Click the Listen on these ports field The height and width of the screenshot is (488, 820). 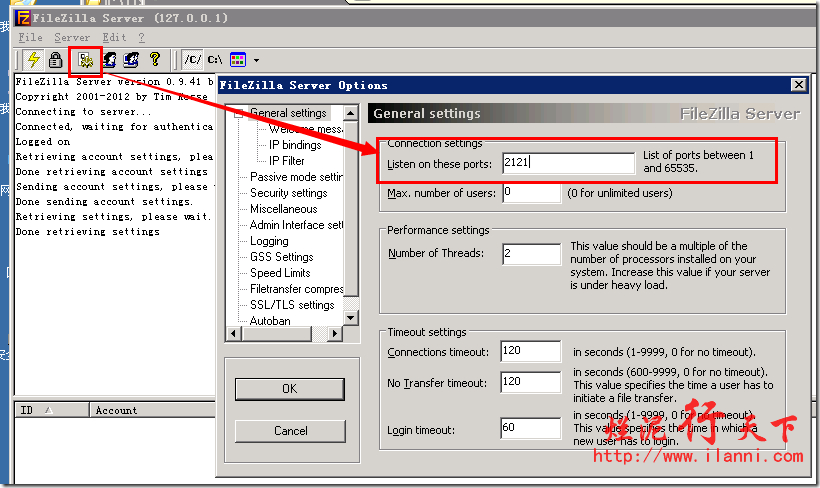click(568, 163)
